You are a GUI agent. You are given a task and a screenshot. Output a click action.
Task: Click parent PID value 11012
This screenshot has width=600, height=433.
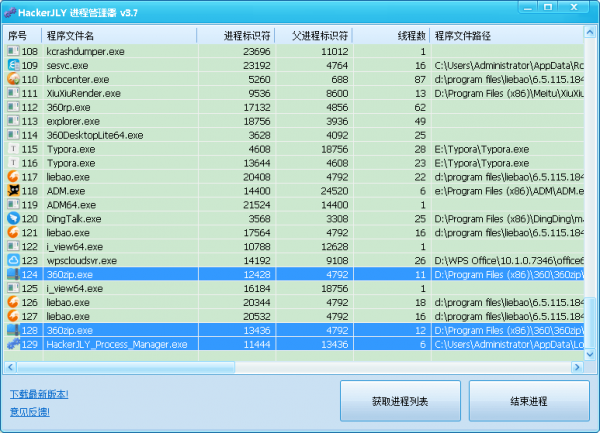[335, 51]
